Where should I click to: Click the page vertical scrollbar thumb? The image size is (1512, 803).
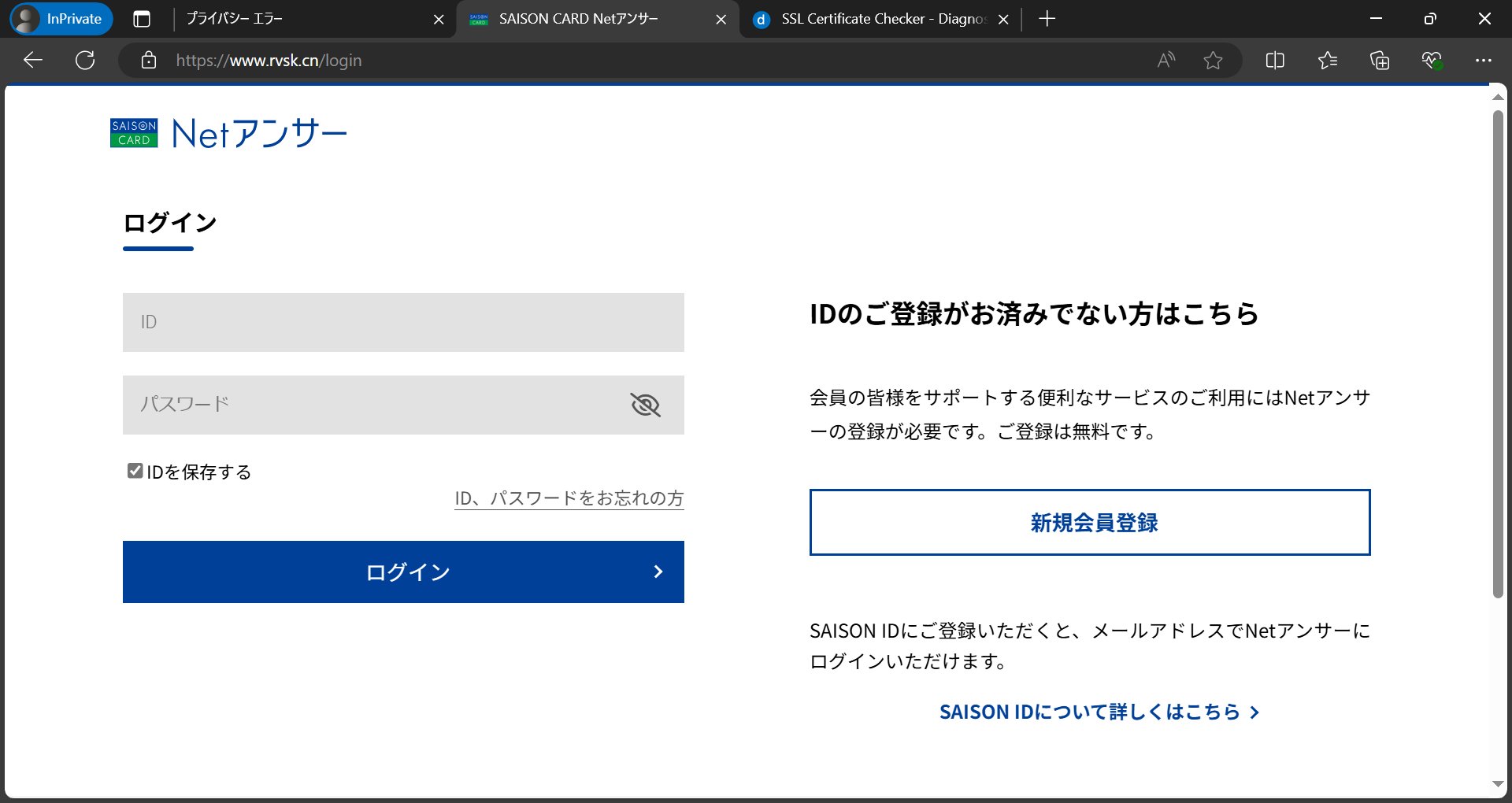pyautogui.click(x=1498, y=354)
